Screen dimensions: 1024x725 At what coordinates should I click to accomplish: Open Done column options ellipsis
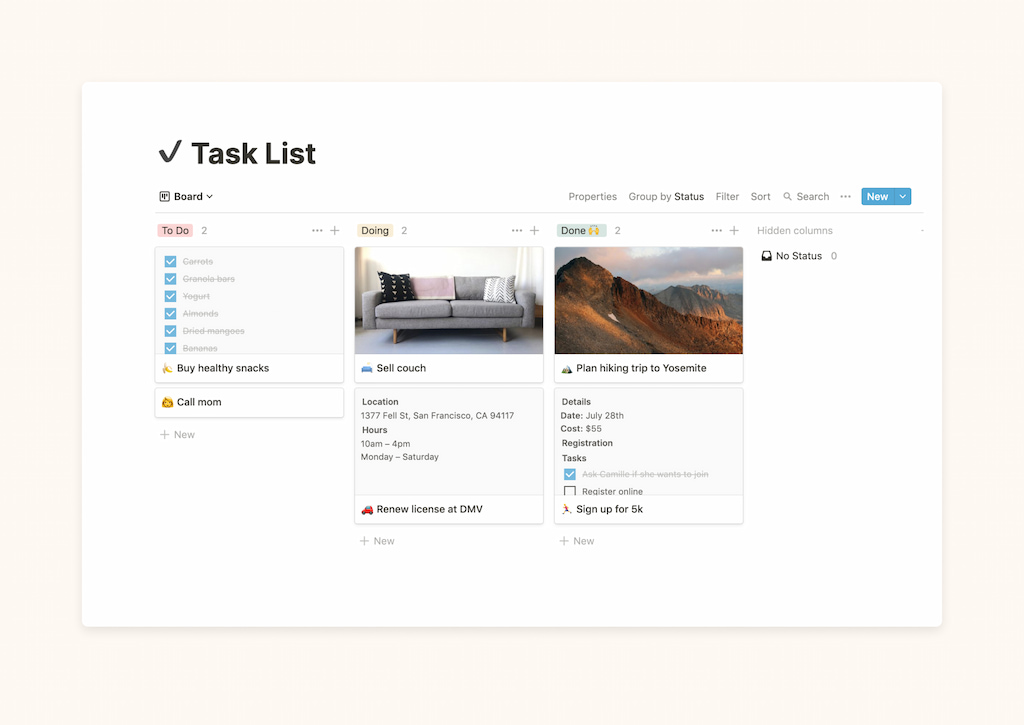717,231
